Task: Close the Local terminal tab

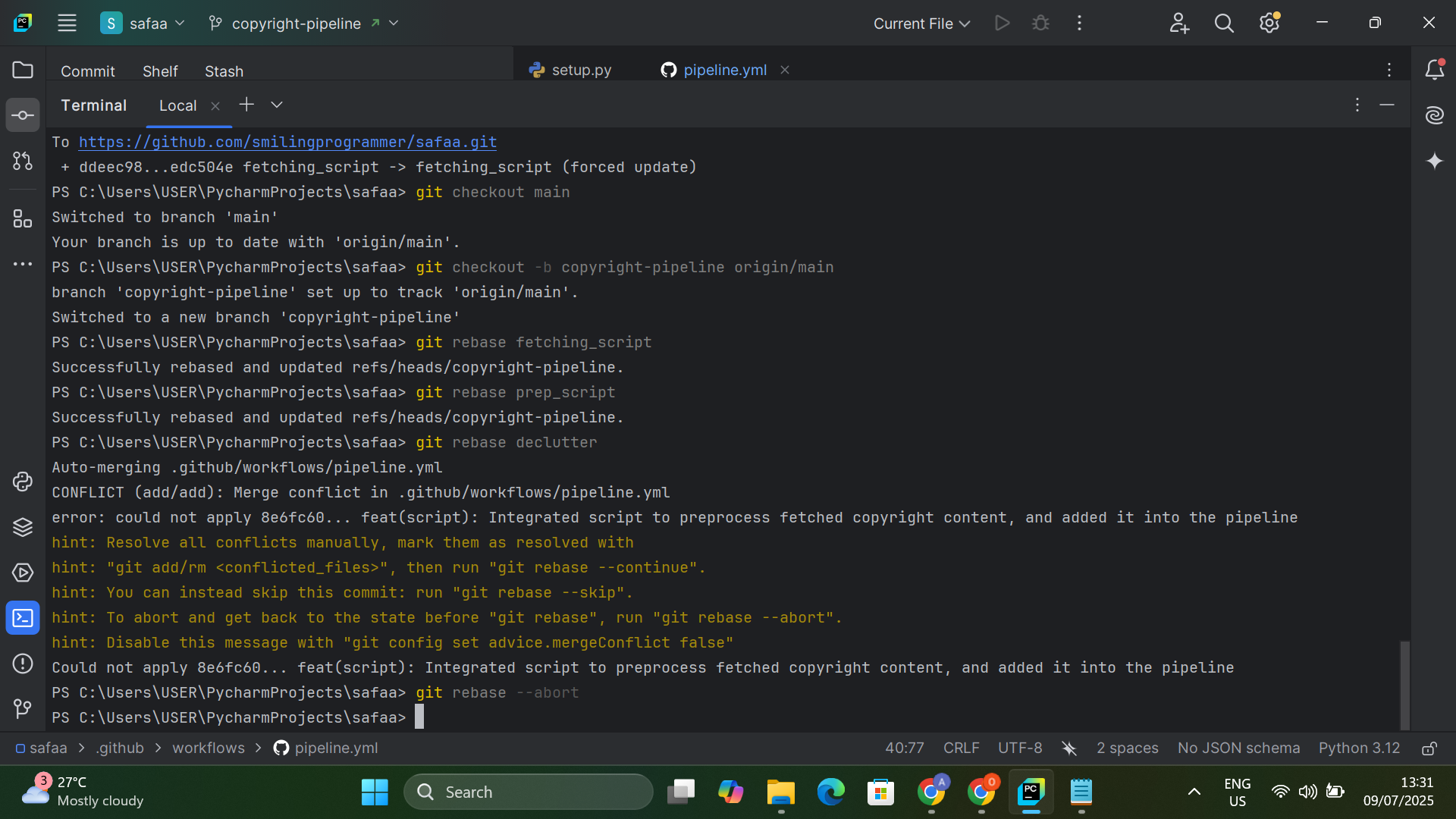Action: click(x=215, y=106)
